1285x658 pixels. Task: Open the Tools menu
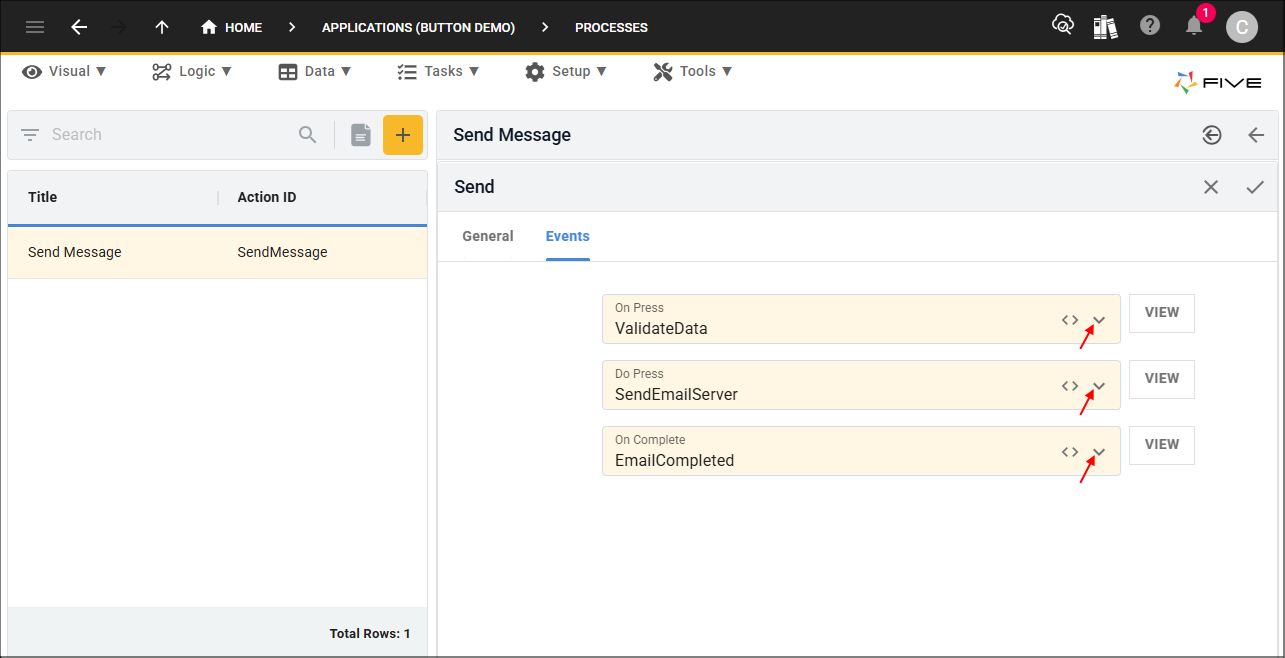coord(693,71)
